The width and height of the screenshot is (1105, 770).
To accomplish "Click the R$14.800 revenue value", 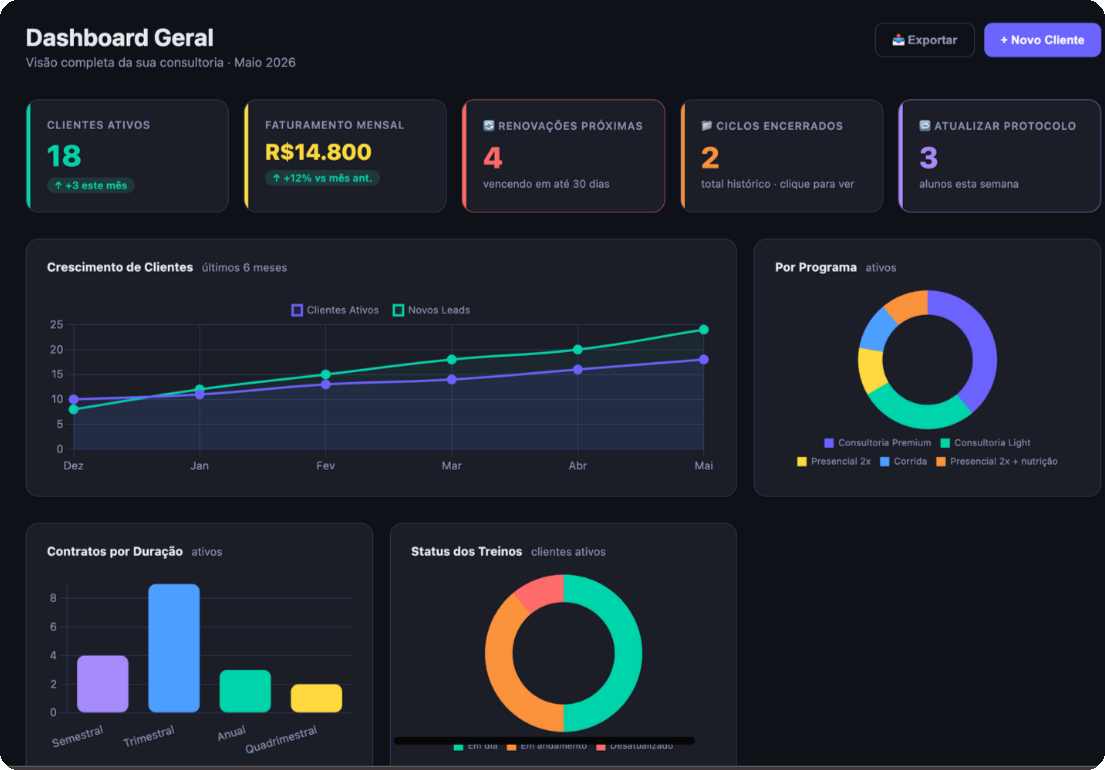I will tap(318, 152).
